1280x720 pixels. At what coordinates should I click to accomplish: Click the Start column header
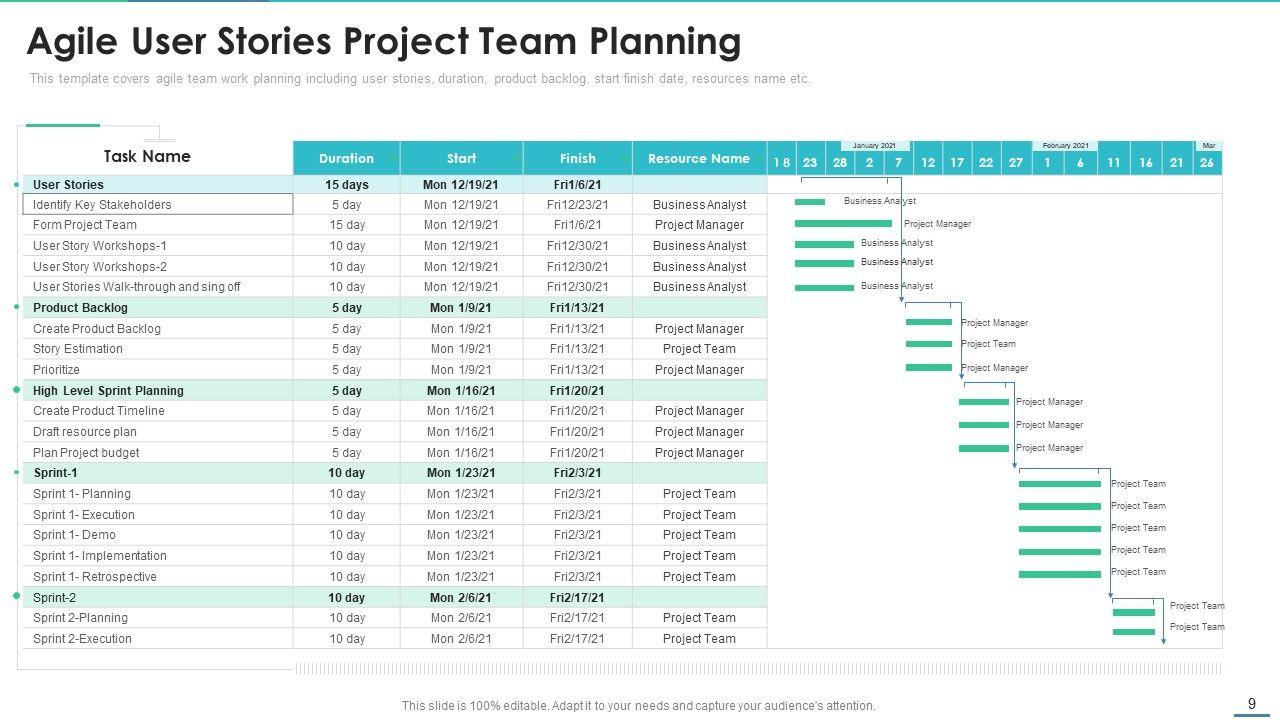tap(461, 158)
